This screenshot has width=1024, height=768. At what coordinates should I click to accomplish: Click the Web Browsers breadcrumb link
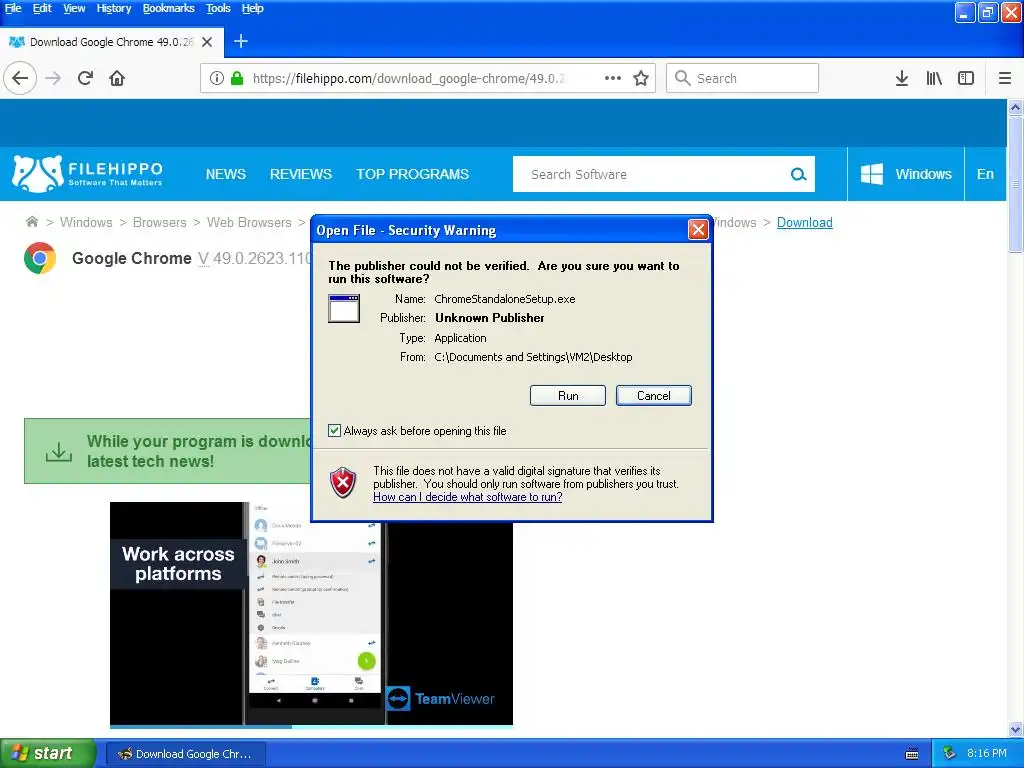[x=249, y=222]
